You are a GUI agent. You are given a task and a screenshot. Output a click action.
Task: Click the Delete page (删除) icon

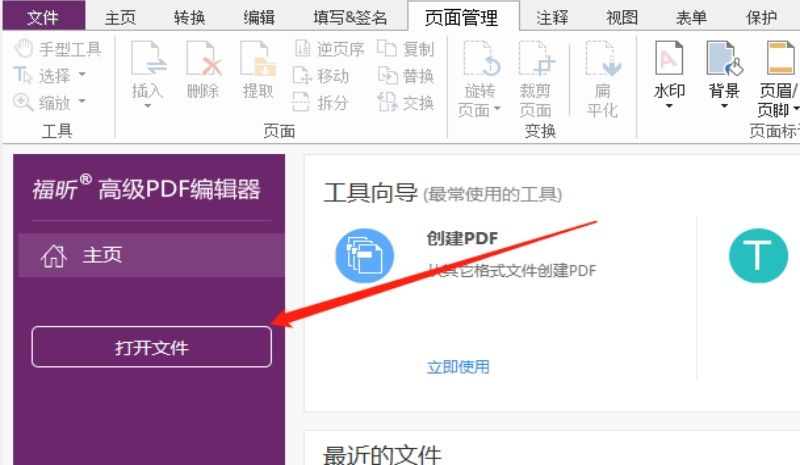pos(204,60)
